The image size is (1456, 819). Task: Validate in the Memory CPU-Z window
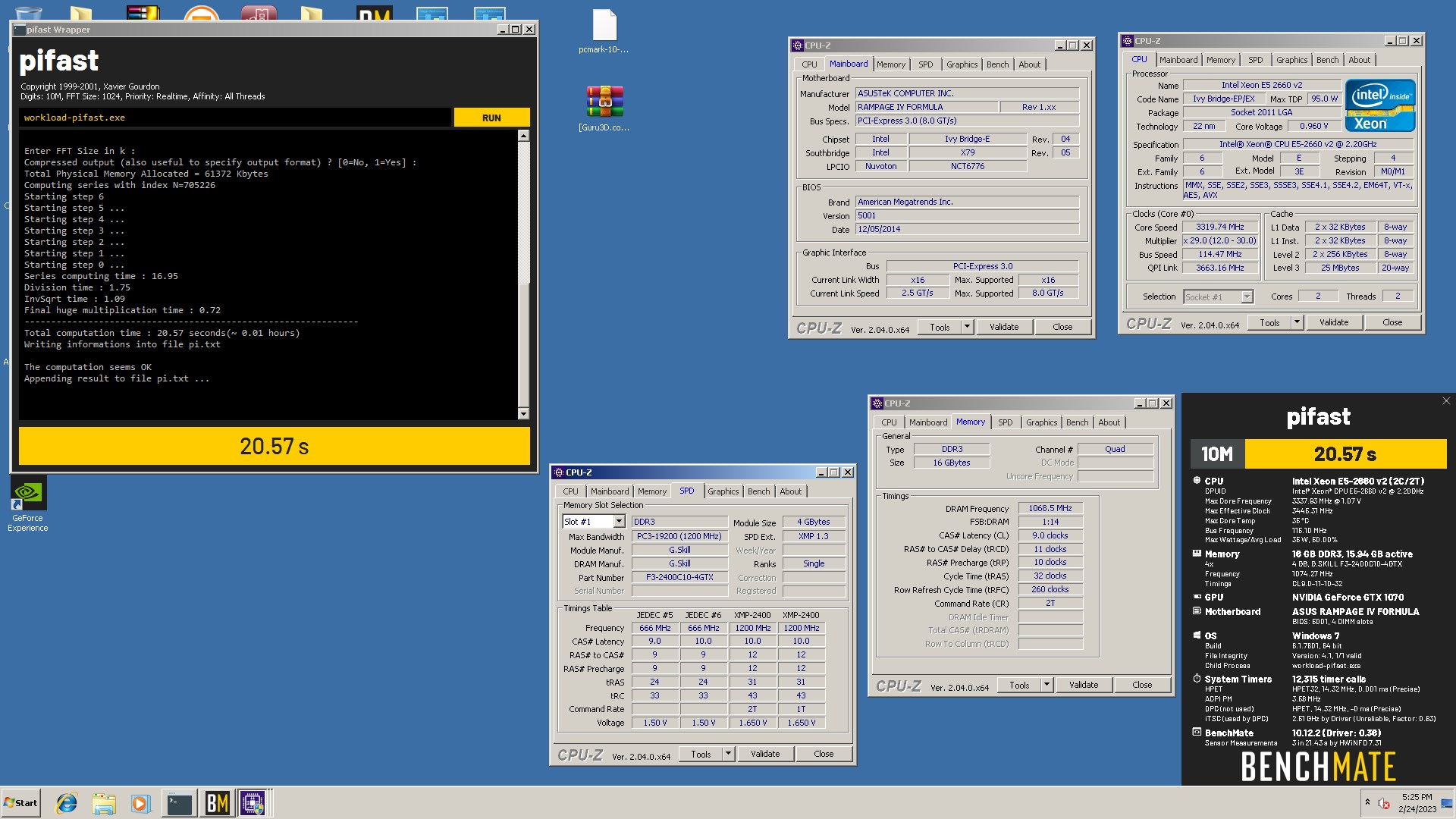point(1084,685)
